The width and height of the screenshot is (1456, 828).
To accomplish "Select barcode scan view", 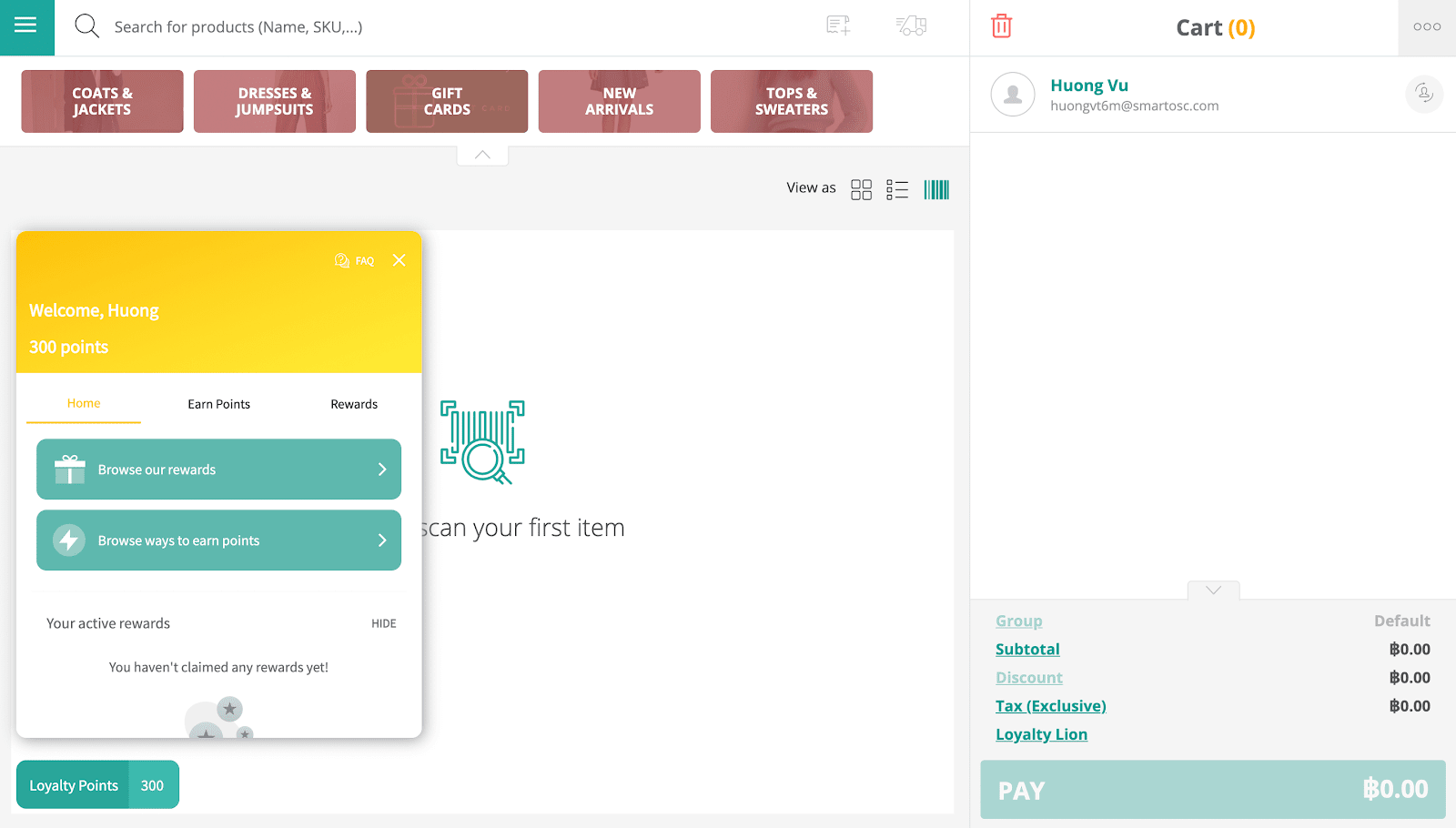I will 936,189.
